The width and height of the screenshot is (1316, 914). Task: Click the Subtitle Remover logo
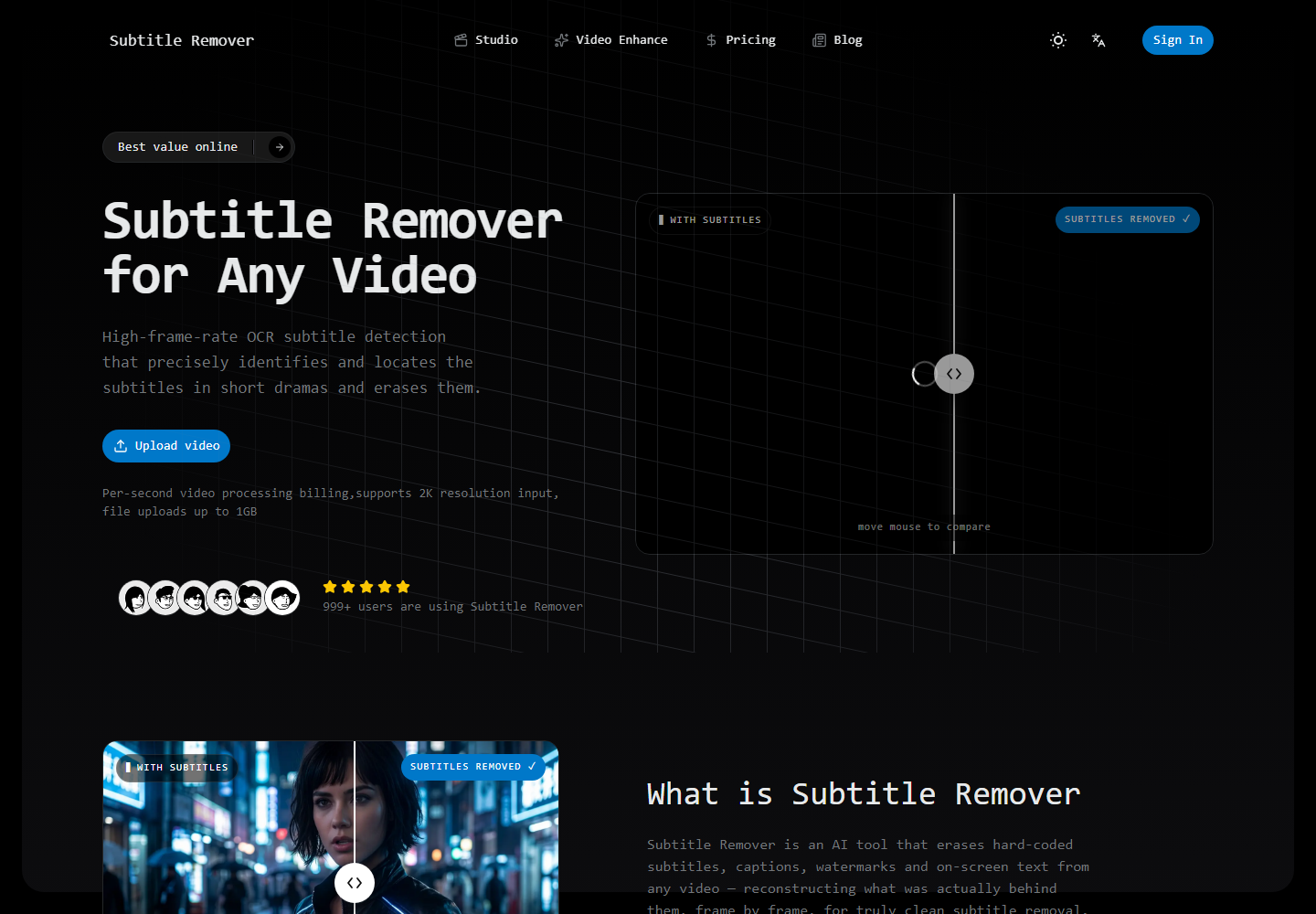(182, 40)
